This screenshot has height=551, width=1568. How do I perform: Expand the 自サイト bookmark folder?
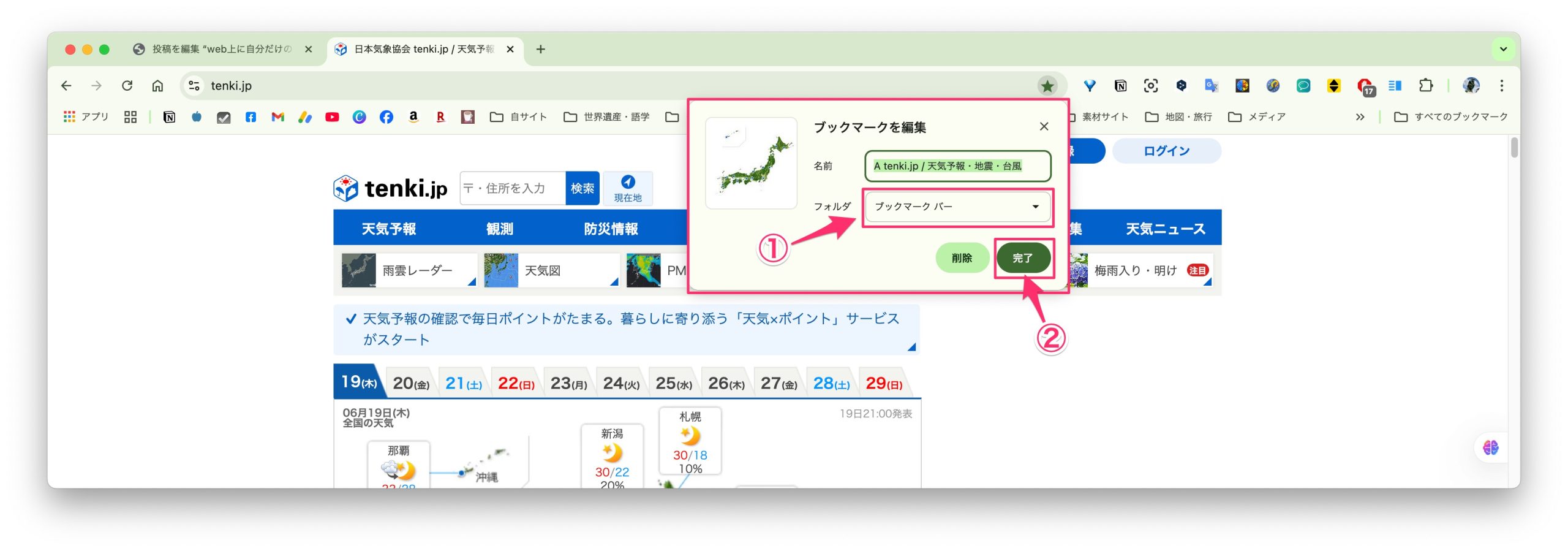coord(518,116)
